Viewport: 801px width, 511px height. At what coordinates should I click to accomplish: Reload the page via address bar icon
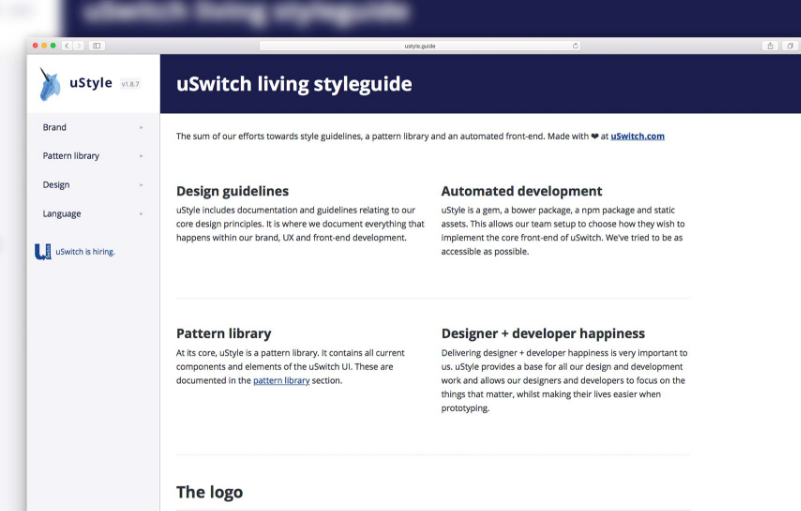575,46
